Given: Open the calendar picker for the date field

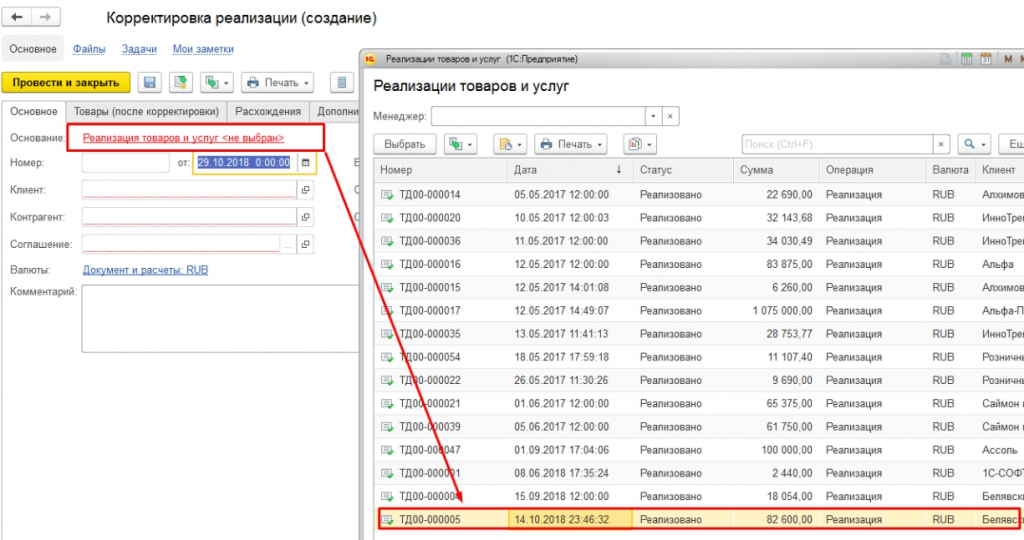Looking at the screenshot, I should [x=305, y=162].
